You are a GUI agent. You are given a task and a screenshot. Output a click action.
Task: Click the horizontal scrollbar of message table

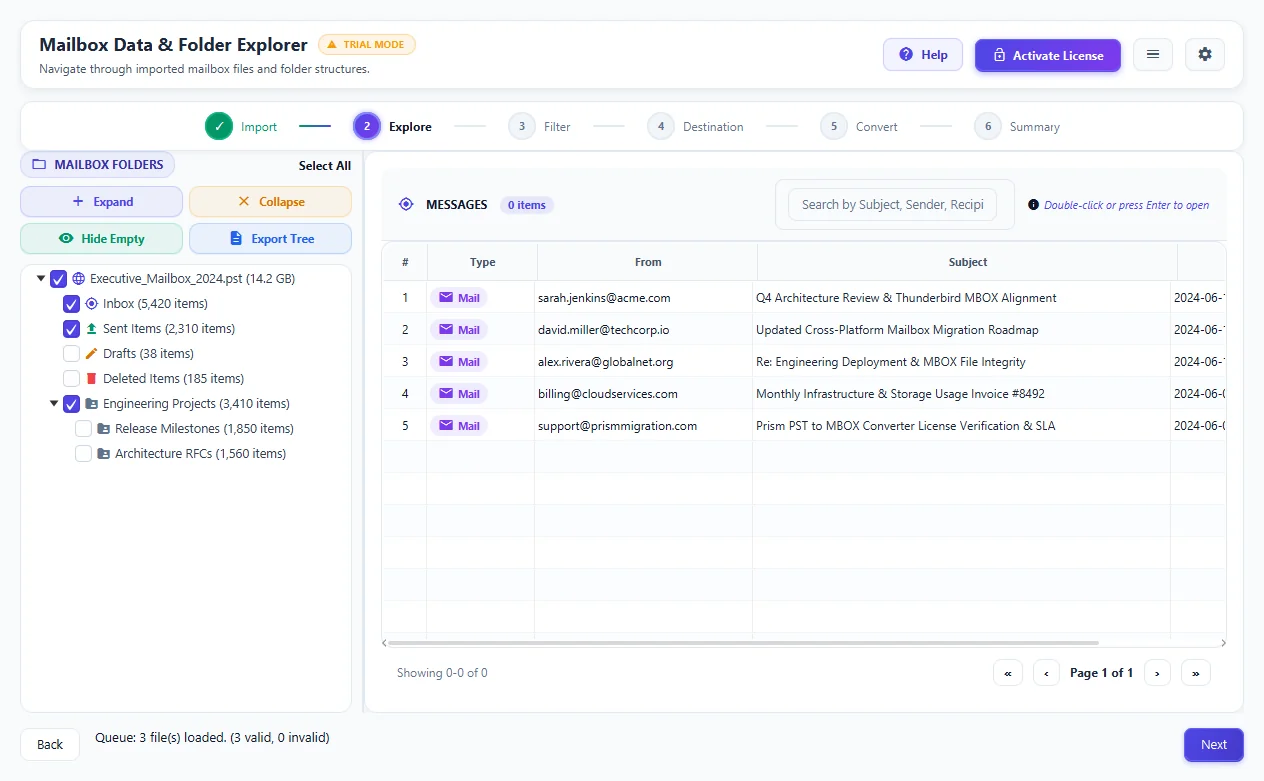pos(743,643)
